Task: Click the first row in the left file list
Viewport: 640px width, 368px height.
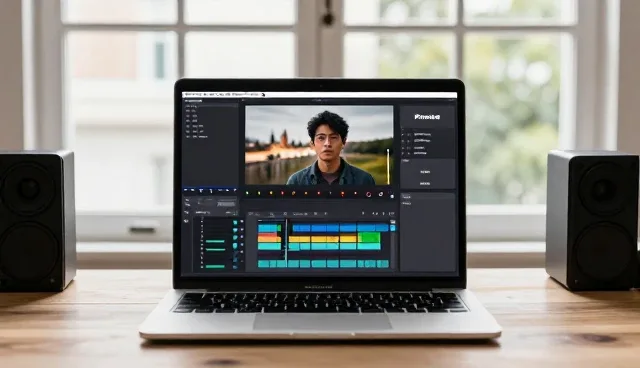Action: 191,106
